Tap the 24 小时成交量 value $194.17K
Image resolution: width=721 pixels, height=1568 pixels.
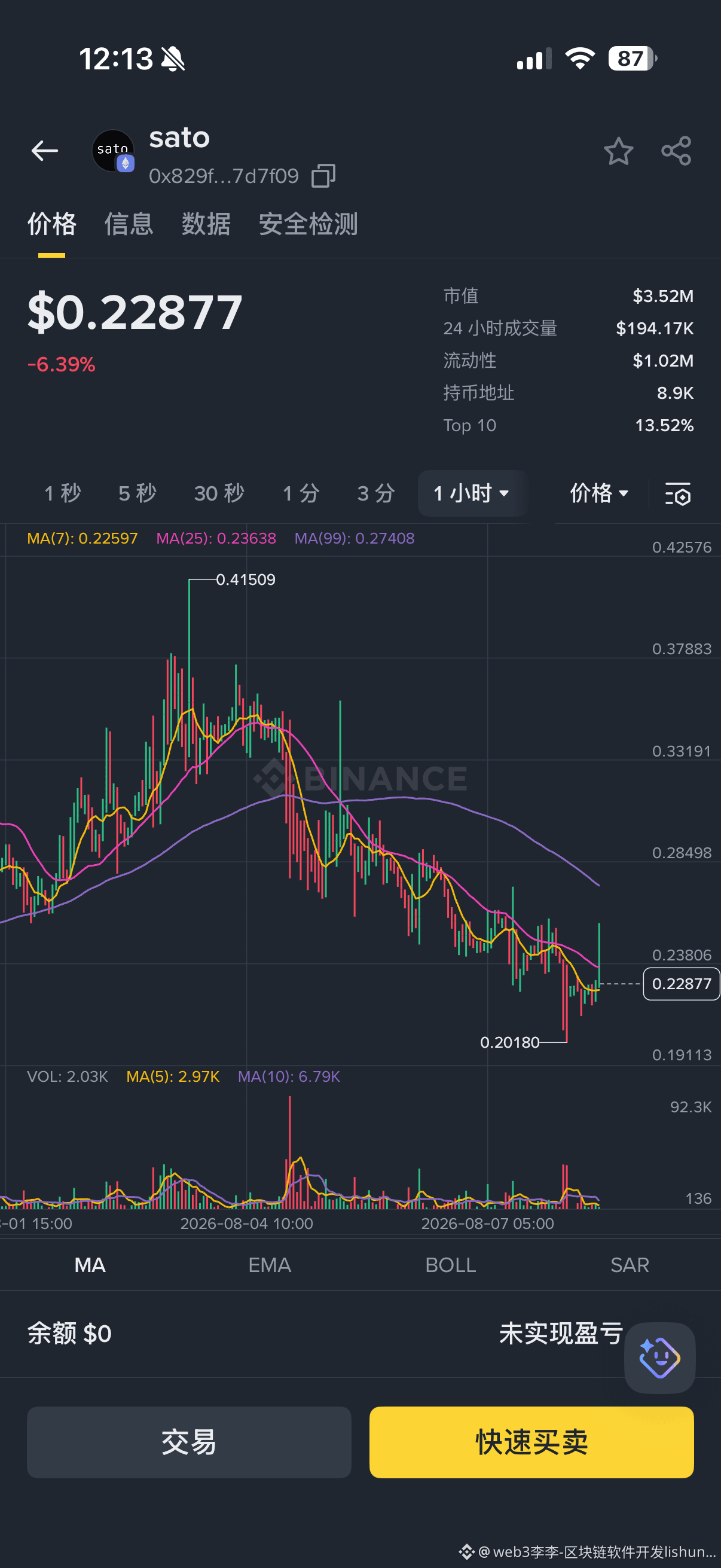coord(655,328)
